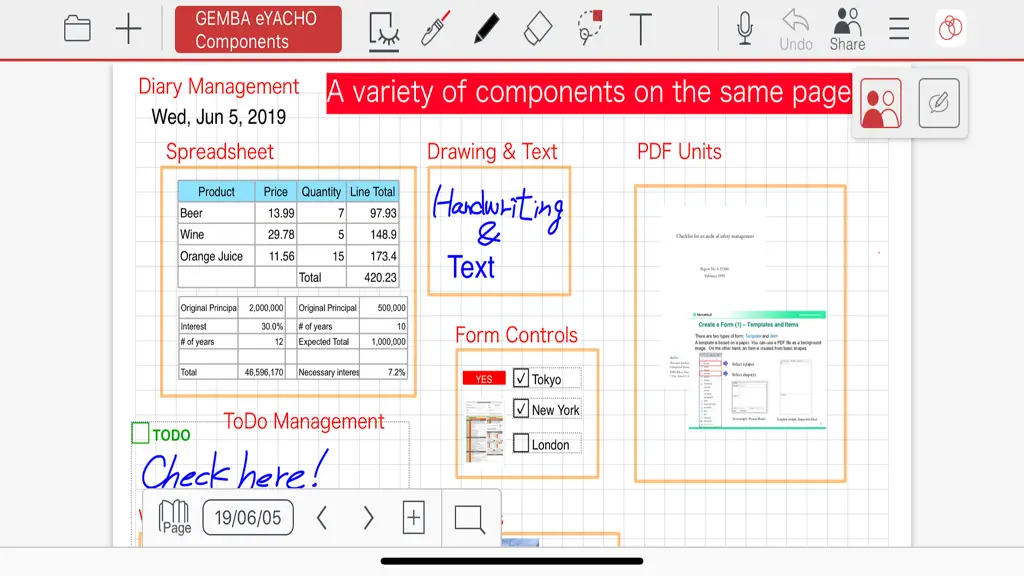Click the Share button
Screen dimensions: 1024x576
(848, 30)
